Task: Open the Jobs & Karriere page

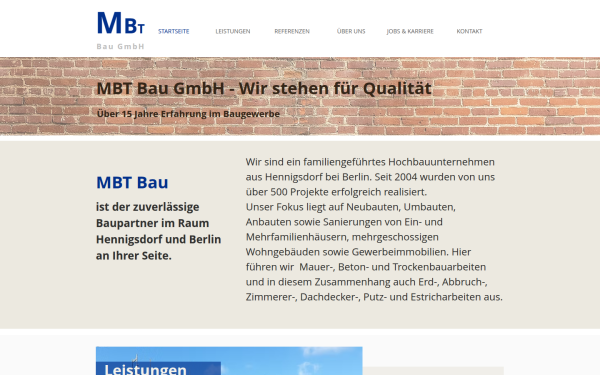Action: coord(410,31)
